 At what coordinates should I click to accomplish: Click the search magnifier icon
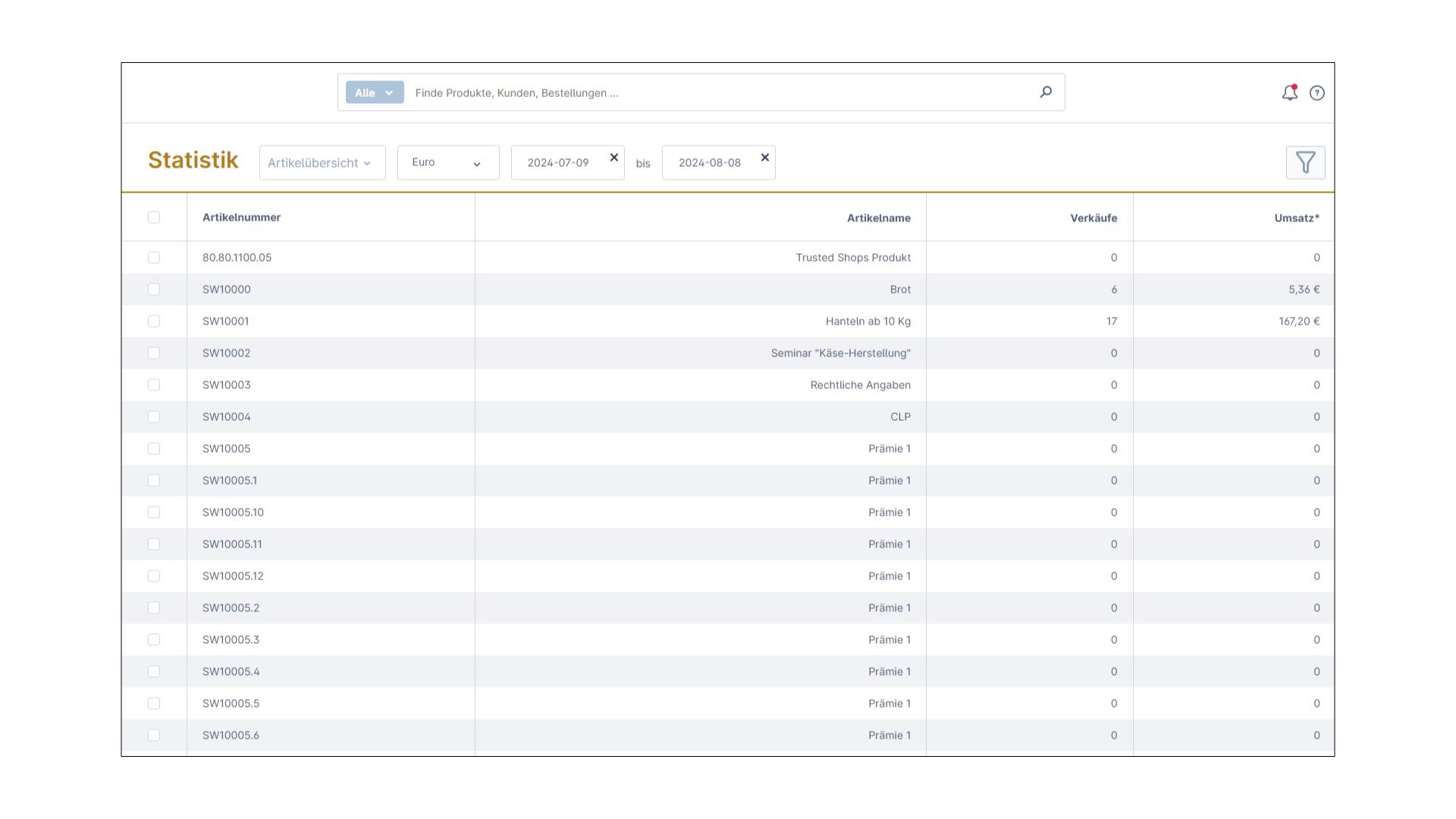1046,92
